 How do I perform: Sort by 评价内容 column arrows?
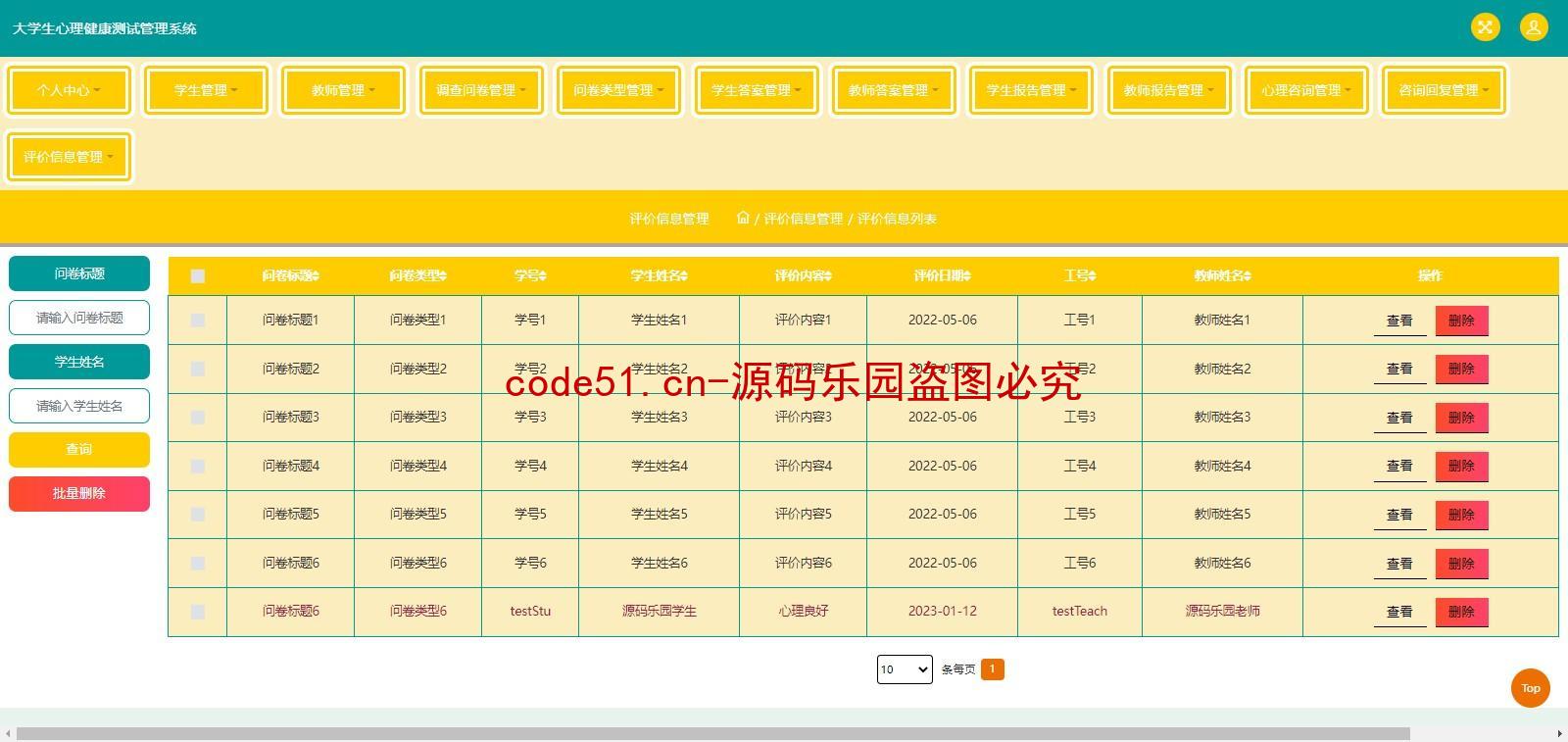coord(828,276)
